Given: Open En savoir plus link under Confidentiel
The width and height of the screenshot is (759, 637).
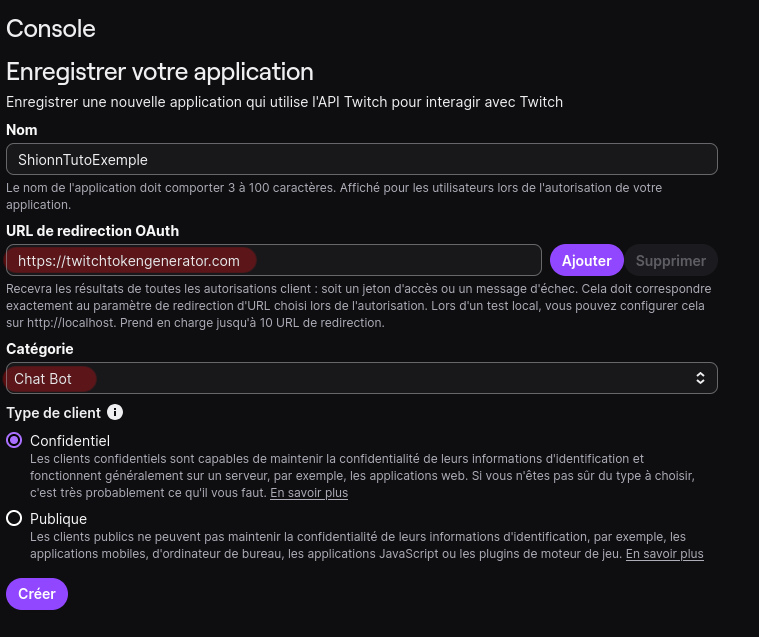Looking at the screenshot, I should click(309, 493).
